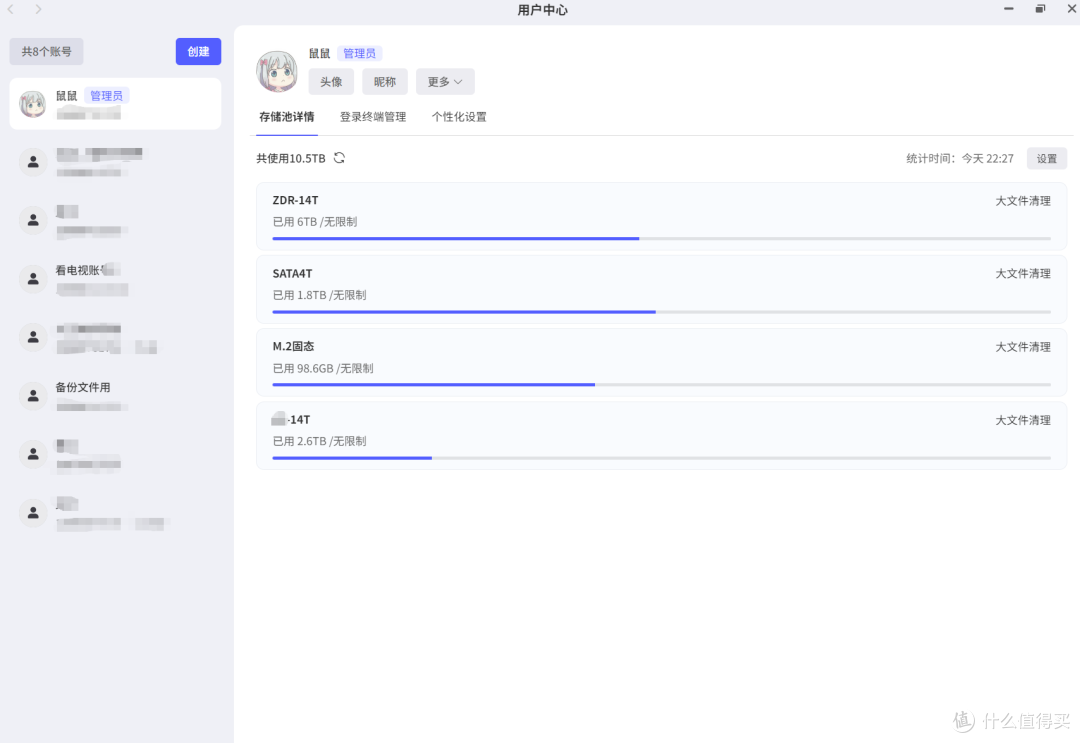Screen dimensions: 1080x743
Task: Click the M.2固态 usage progress bar
Action: [x=661, y=384]
